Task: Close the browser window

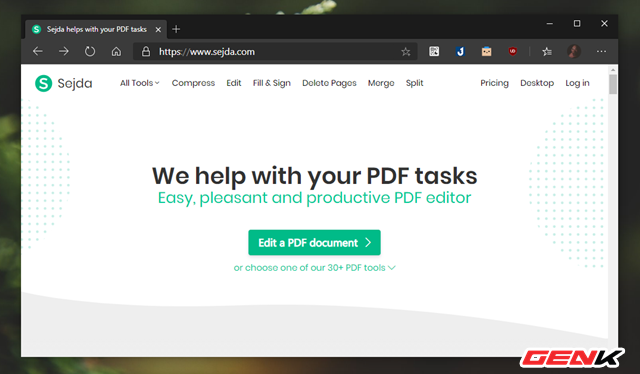Action: (604, 24)
